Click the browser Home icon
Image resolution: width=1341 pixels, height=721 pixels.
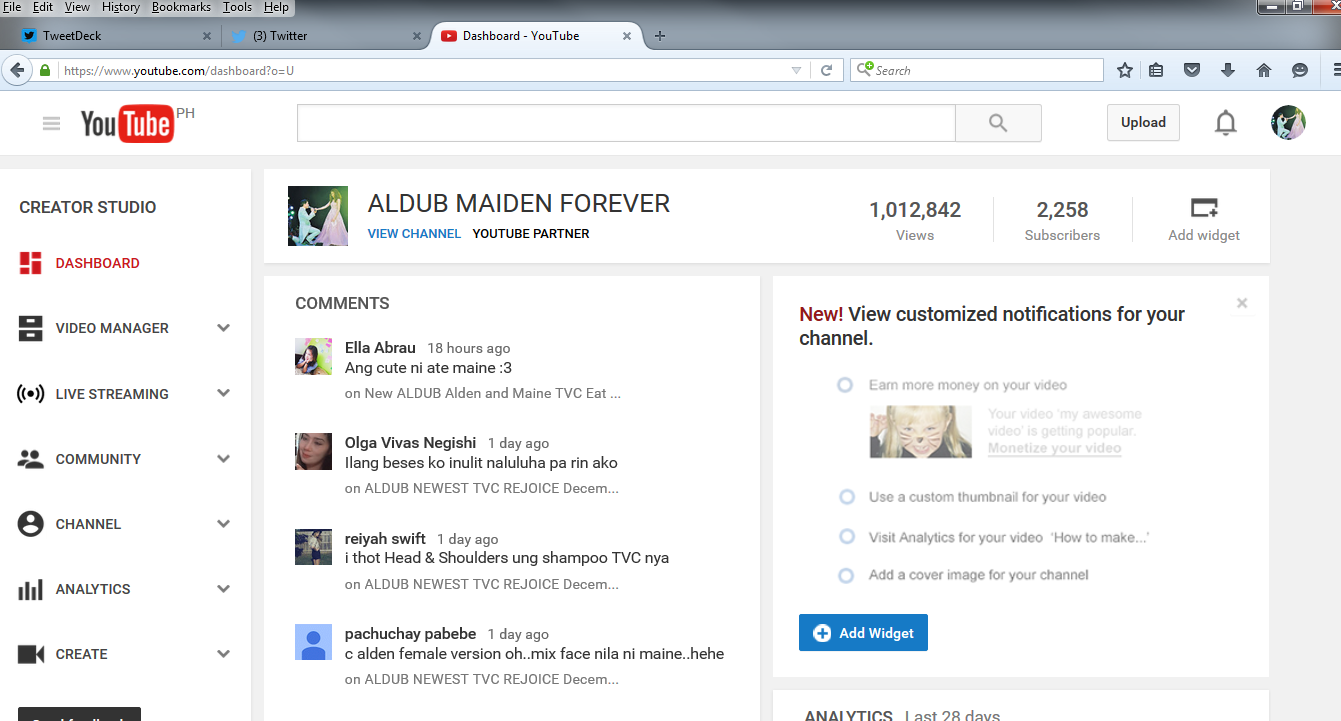(1264, 70)
